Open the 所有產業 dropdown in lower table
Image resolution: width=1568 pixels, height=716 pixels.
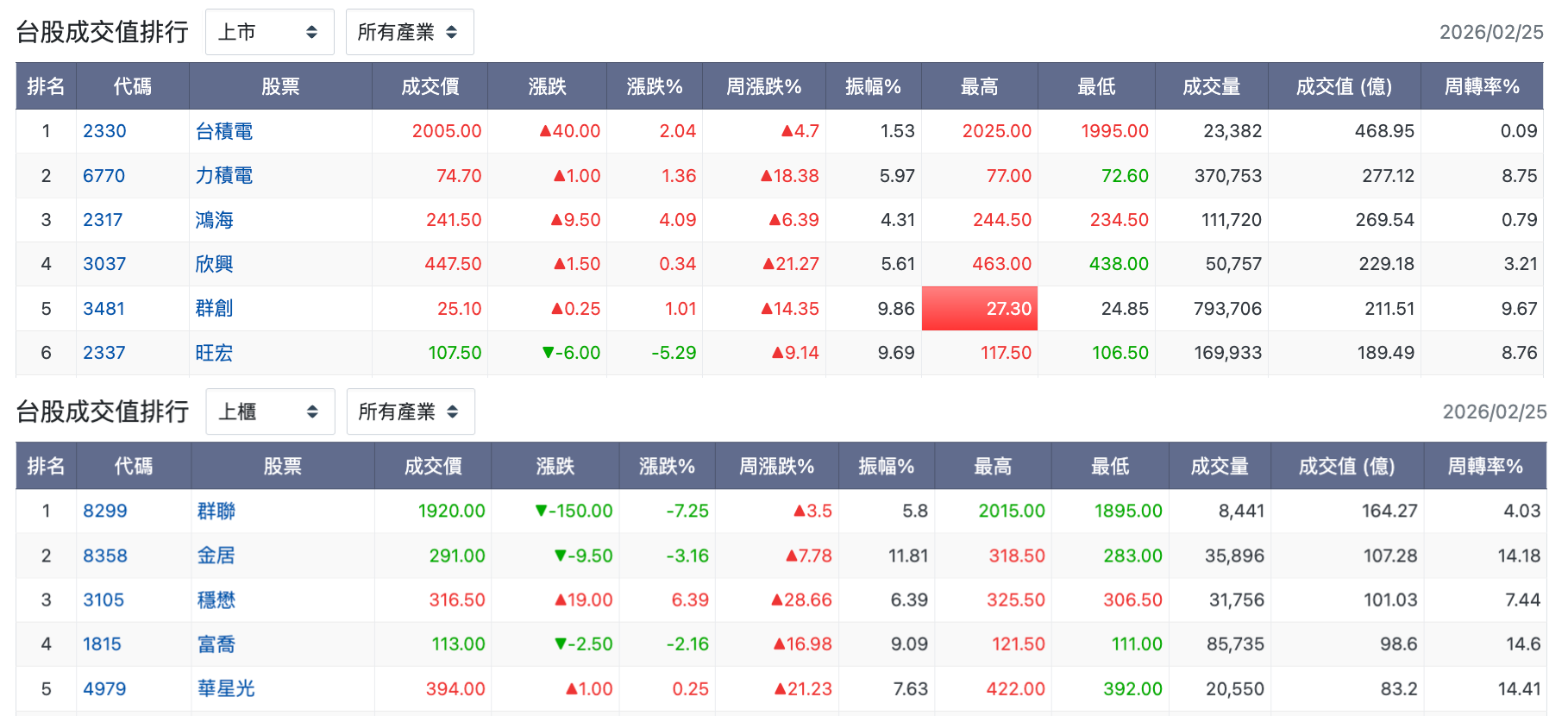tap(411, 411)
